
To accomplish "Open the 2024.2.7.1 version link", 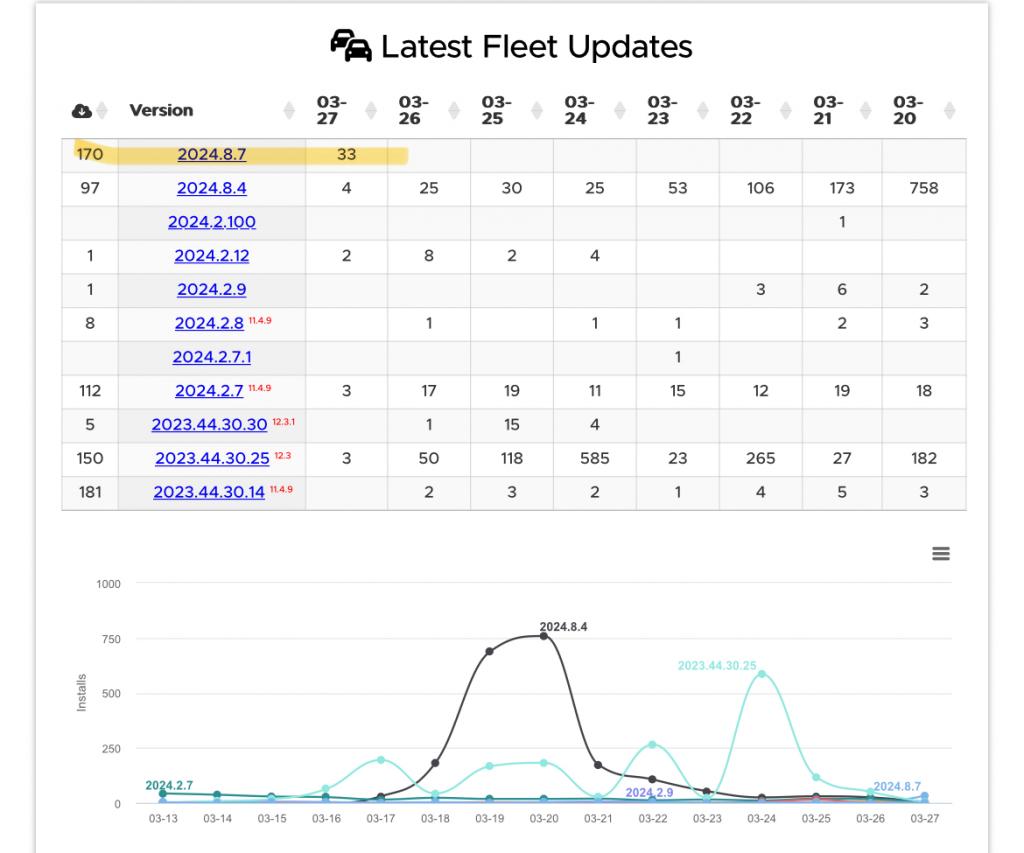I will (x=212, y=357).
